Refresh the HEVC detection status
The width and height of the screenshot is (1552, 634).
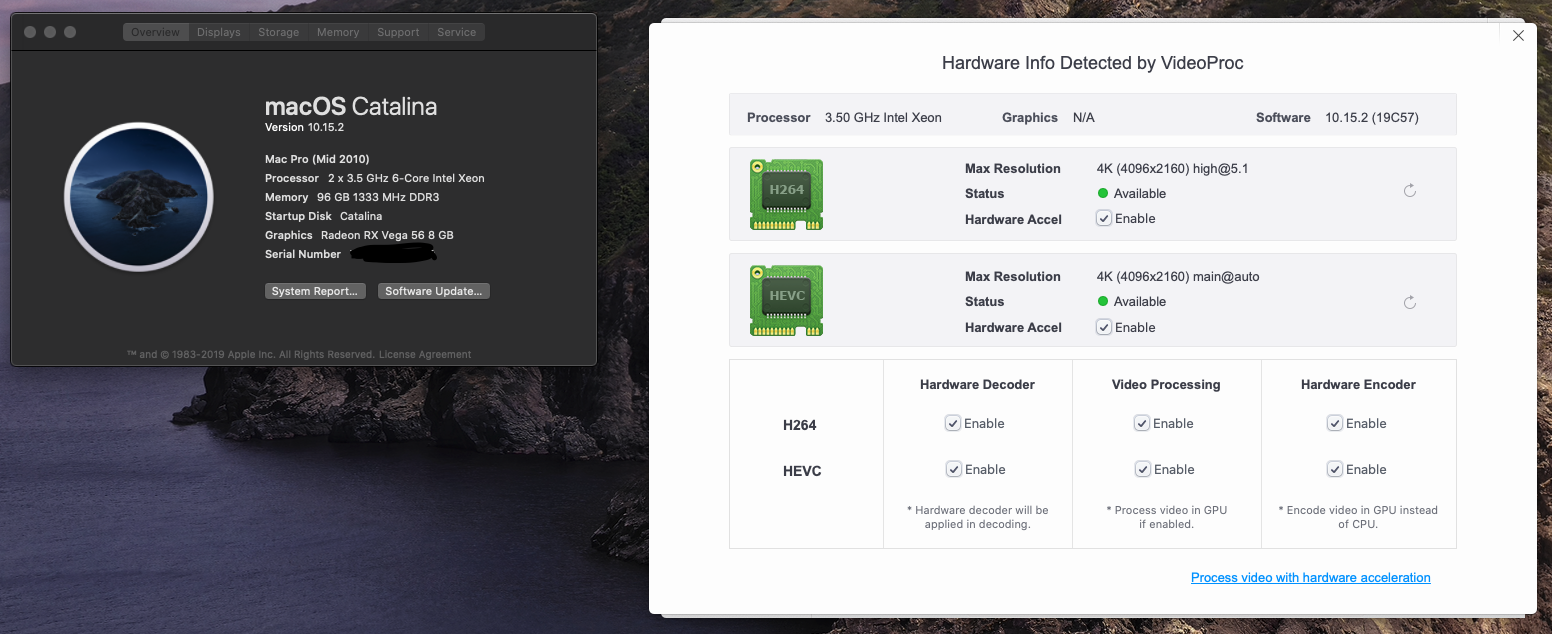[x=1410, y=302]
